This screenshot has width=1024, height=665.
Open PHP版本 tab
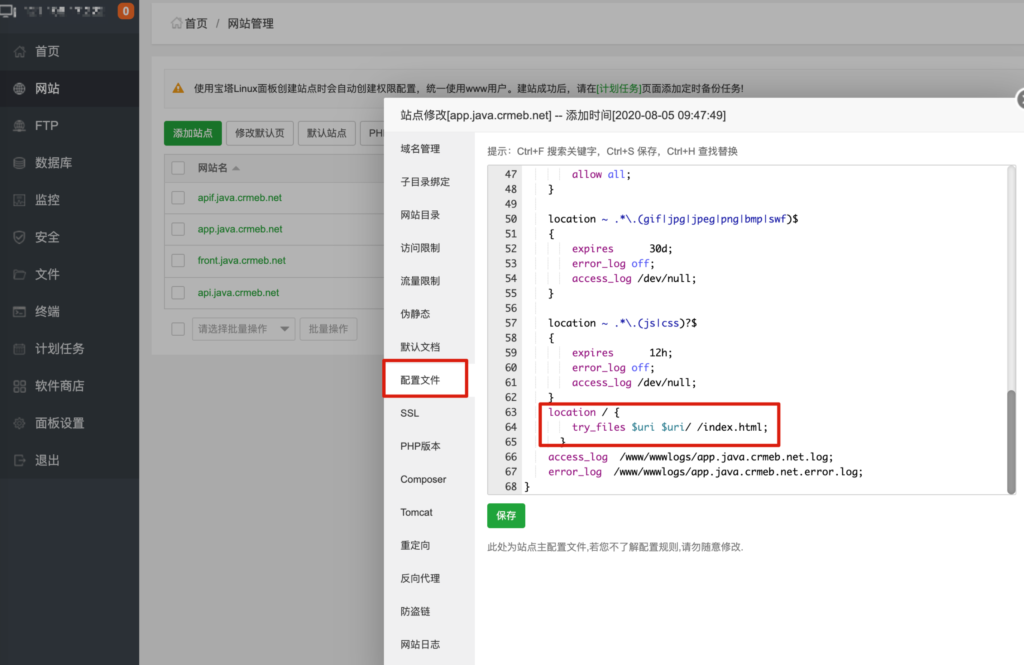point(421,446)
